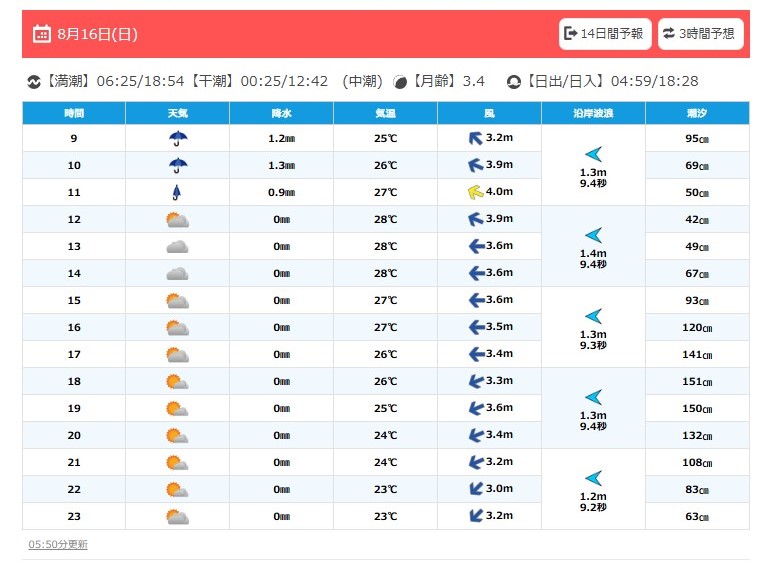This screenshot has width=762, height=570.
Task: Click the wave direction arrow above 1.4m 9.4秒
Action: click(593, 235)
